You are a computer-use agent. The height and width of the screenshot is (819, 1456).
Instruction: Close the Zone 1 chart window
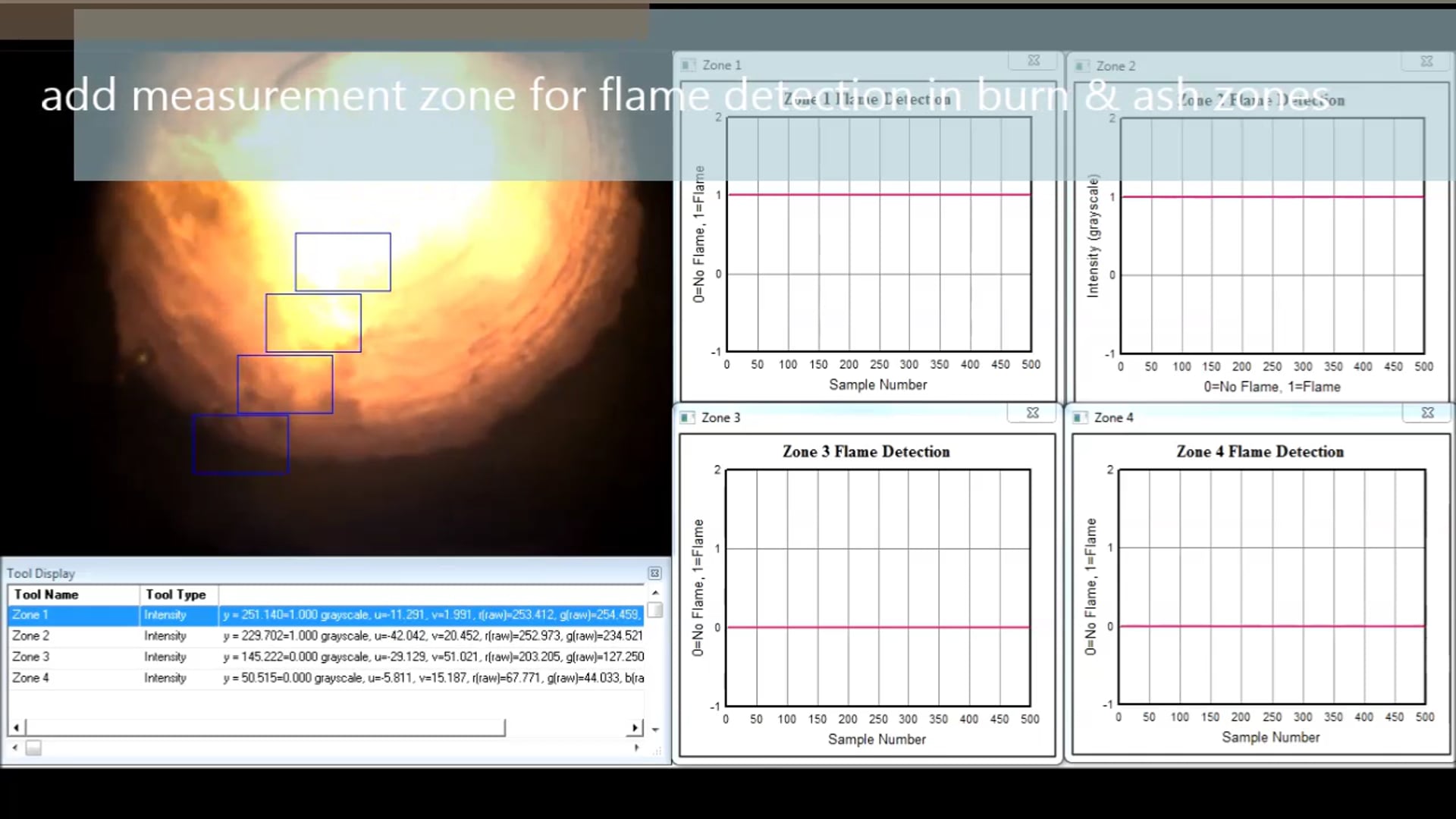coord(1033,61)
